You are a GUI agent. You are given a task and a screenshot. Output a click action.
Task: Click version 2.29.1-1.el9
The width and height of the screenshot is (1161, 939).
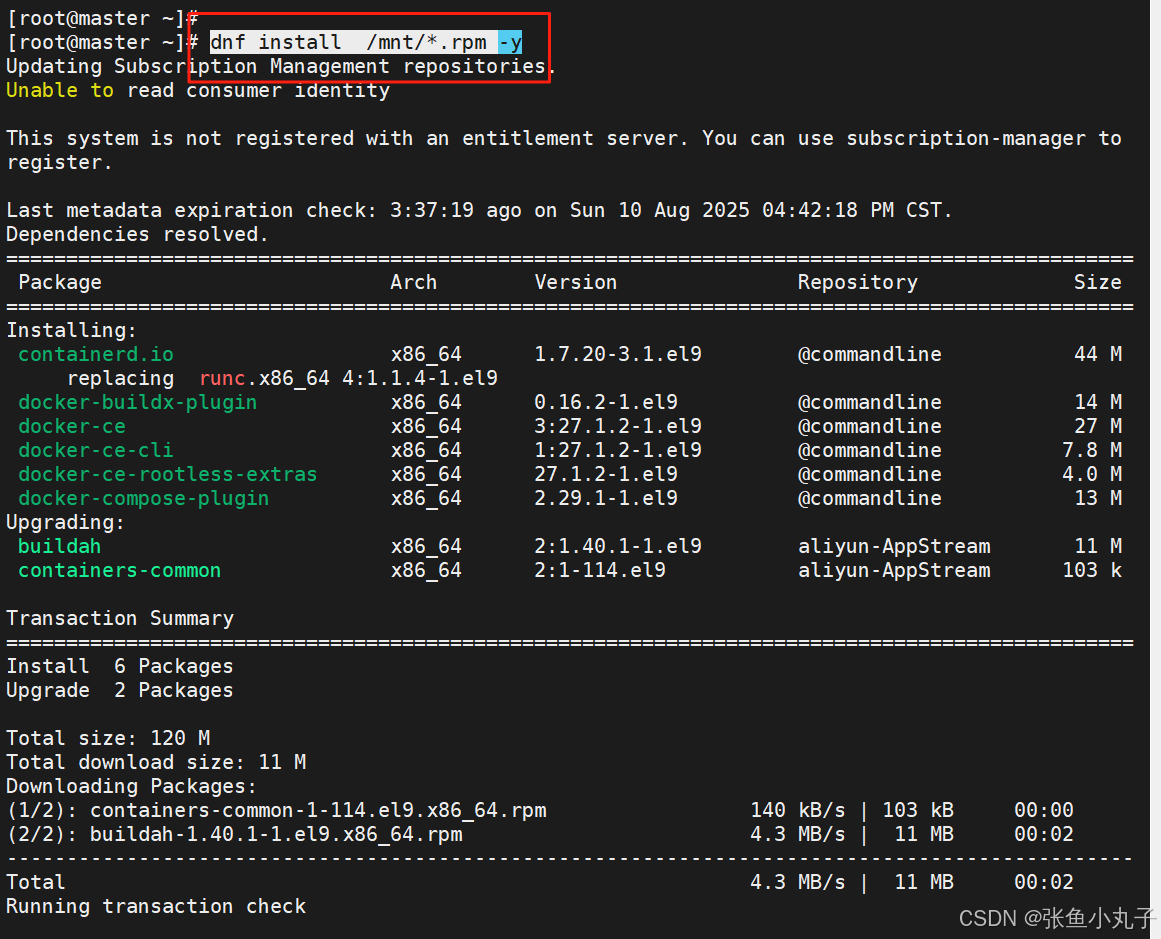pyautogui.click(x=606, y=498)
